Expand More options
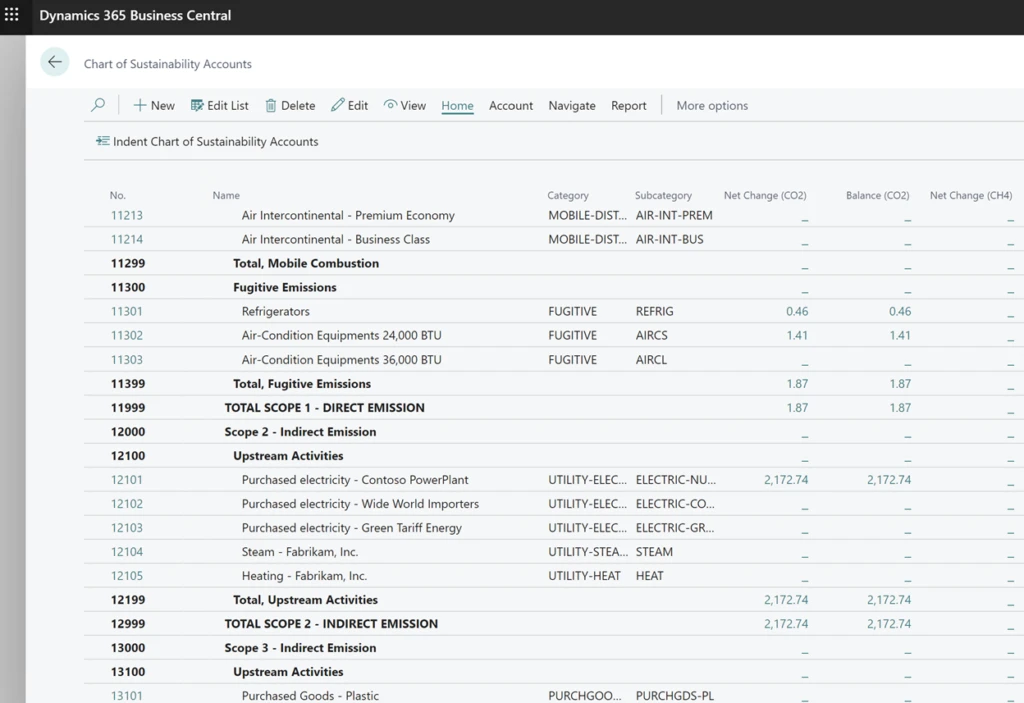Viewport: 1024px width, 703px height. tap(712, 105)
